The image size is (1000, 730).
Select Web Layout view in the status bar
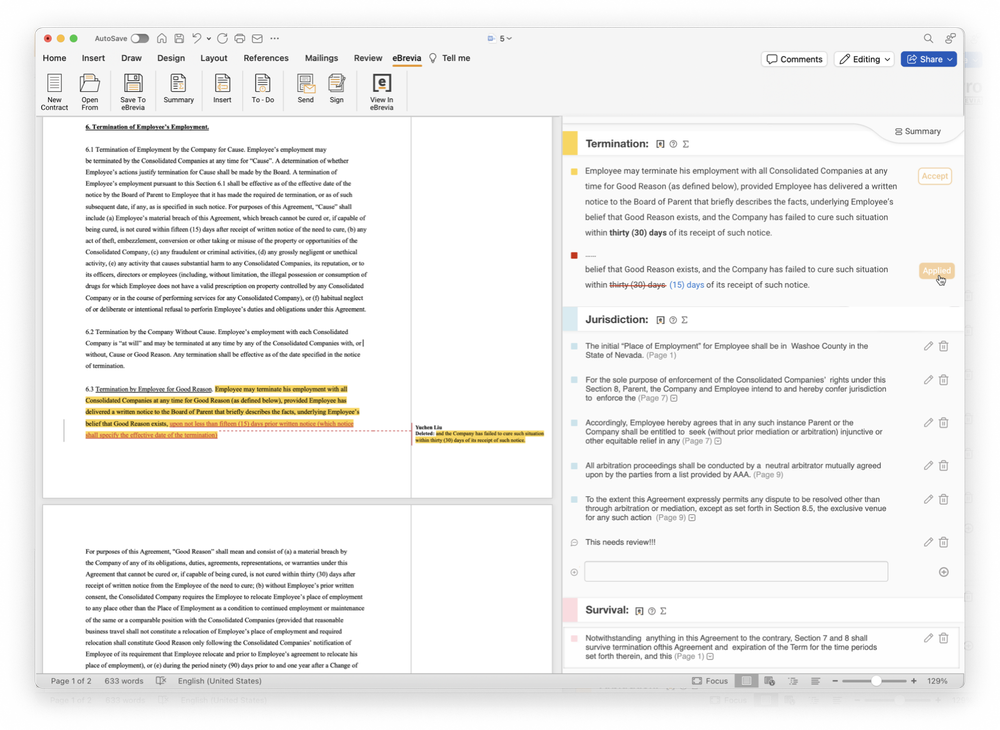pos(769,681)
